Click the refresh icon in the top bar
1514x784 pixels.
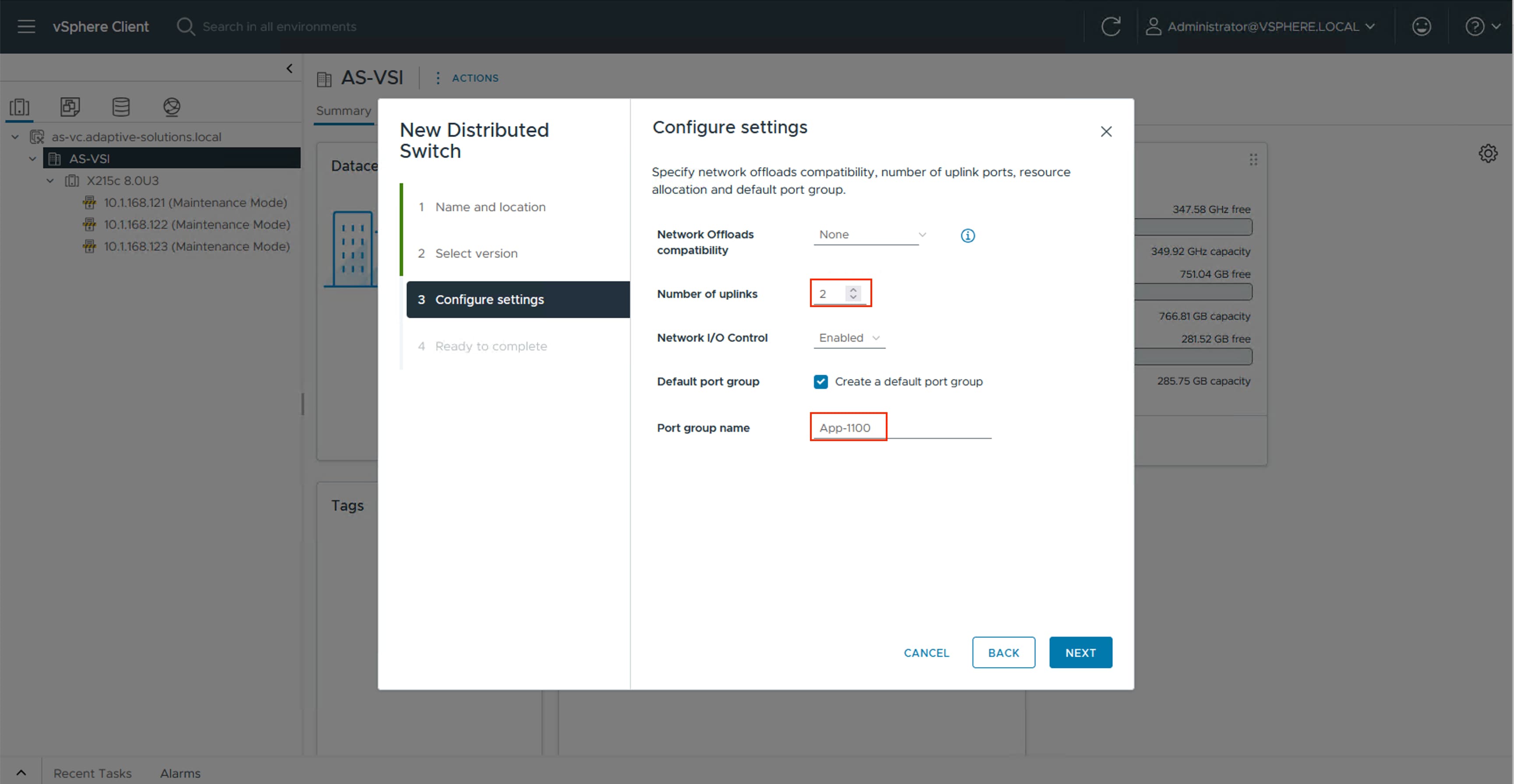(x=1111, y=26)
